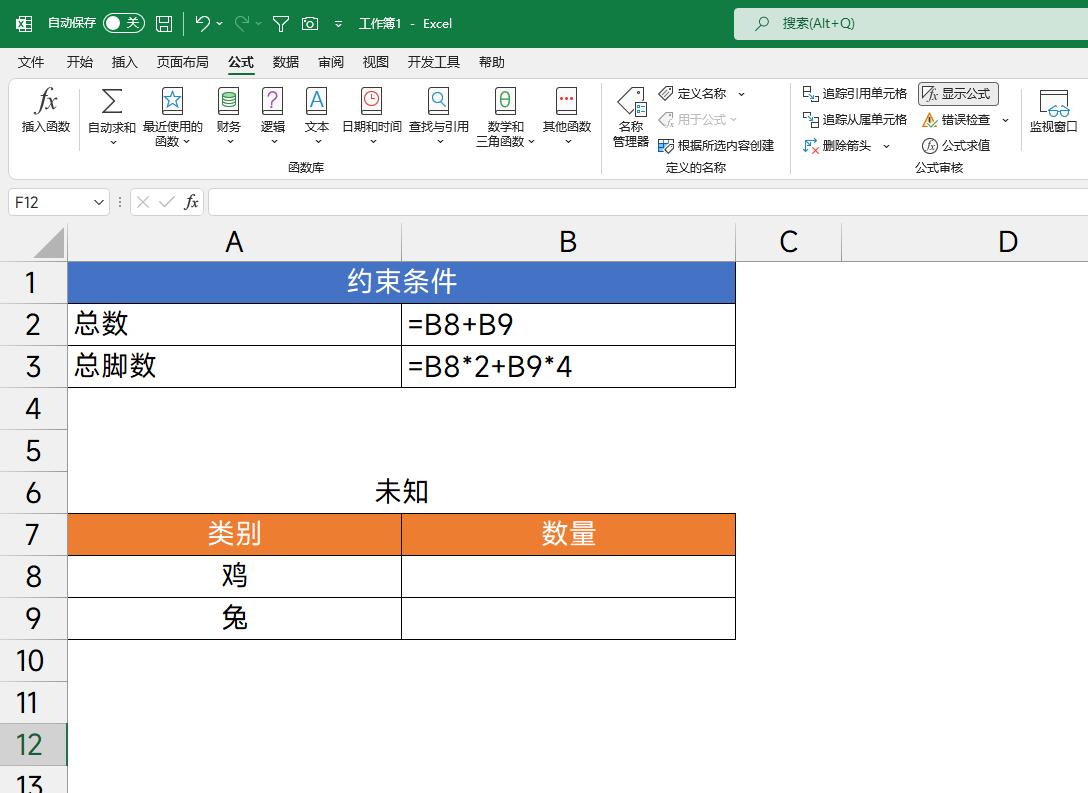
Task: Click the fx button beside the formula bar
Action: pos(191,202)
